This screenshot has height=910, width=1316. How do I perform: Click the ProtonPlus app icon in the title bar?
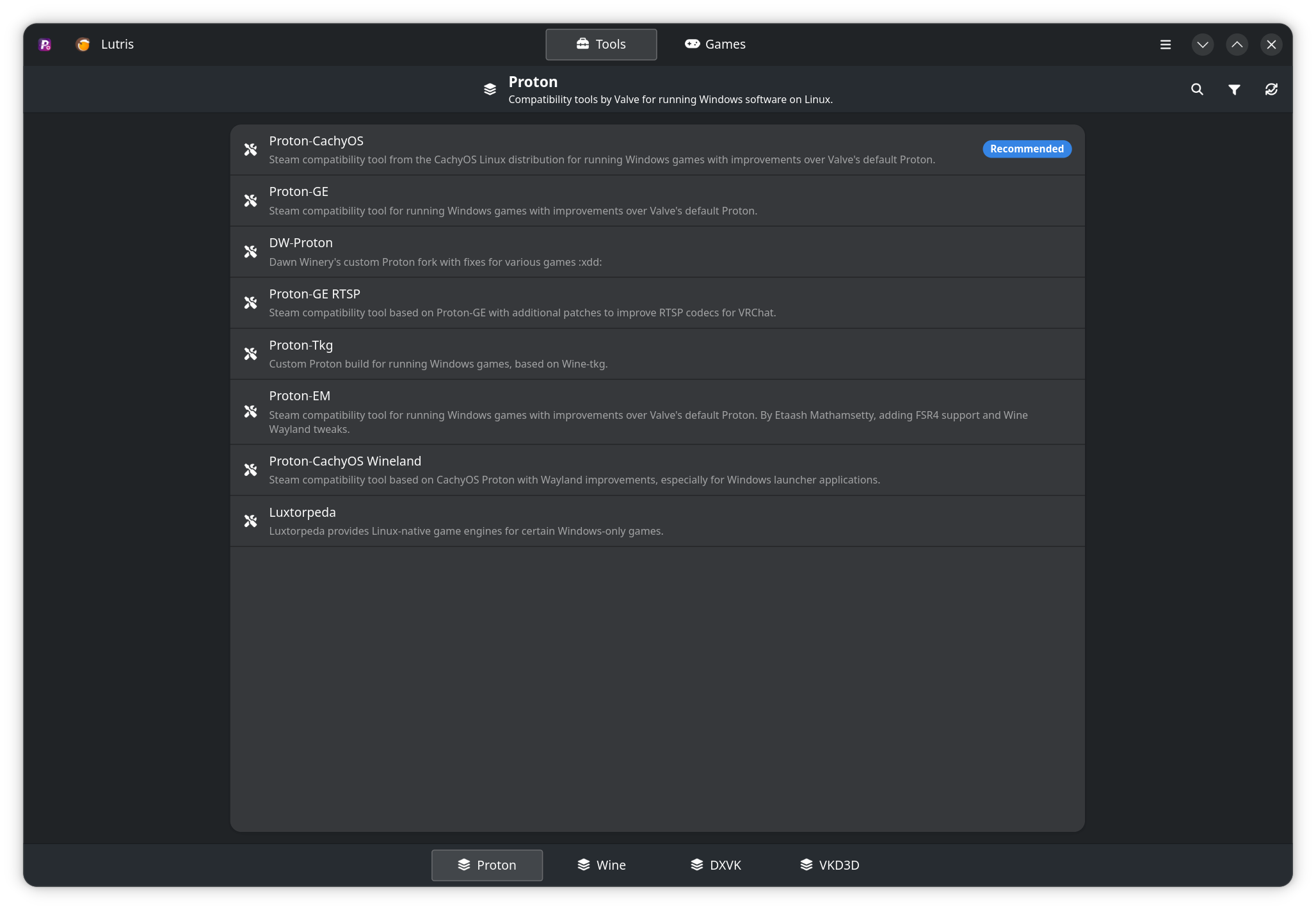(x=45, y=44)
